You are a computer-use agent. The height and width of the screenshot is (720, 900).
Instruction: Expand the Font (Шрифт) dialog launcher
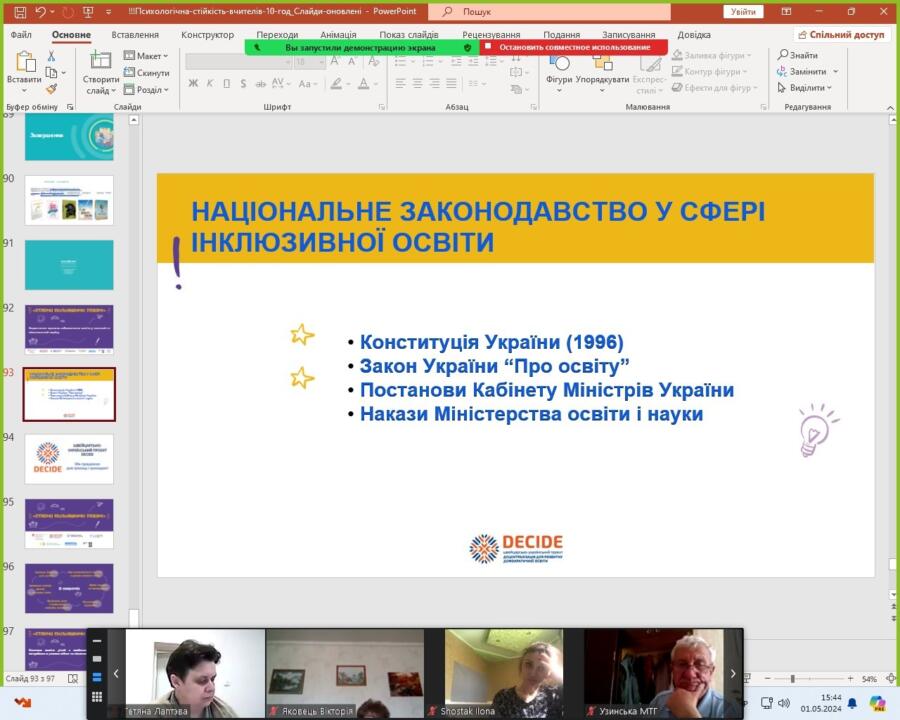[381, 107]
